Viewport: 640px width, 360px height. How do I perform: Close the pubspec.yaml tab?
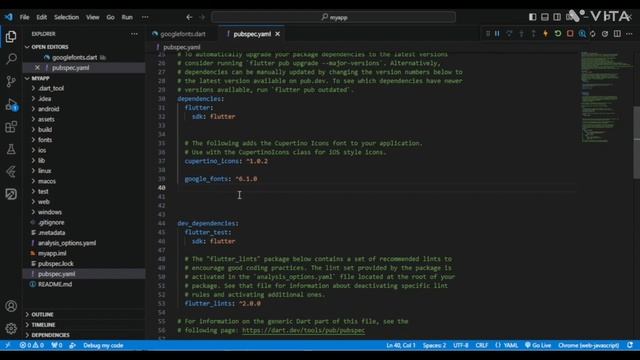click(x=278, y=34)
